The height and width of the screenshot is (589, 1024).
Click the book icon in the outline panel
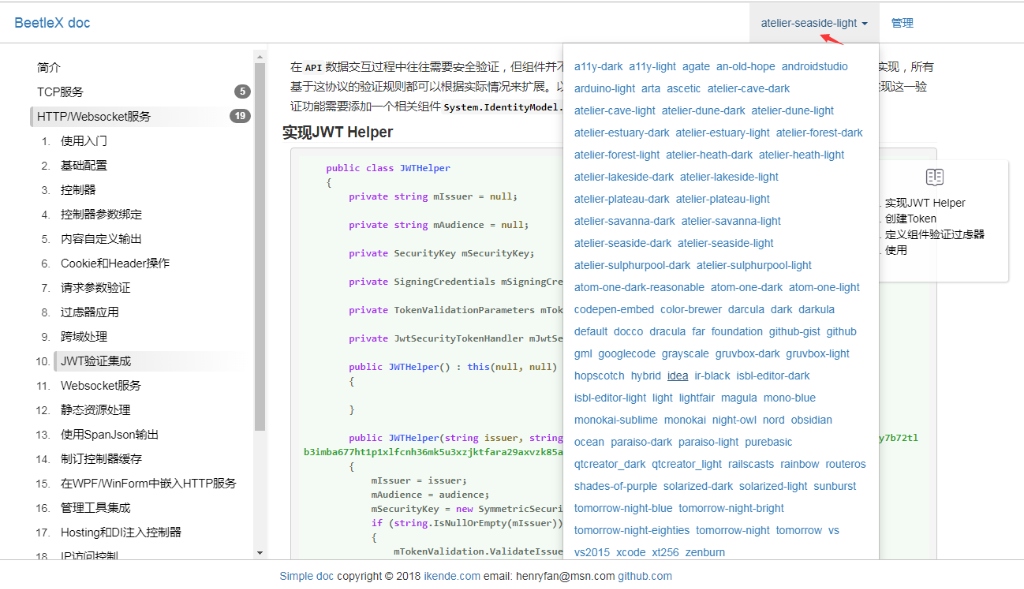[x=934, y=177]
